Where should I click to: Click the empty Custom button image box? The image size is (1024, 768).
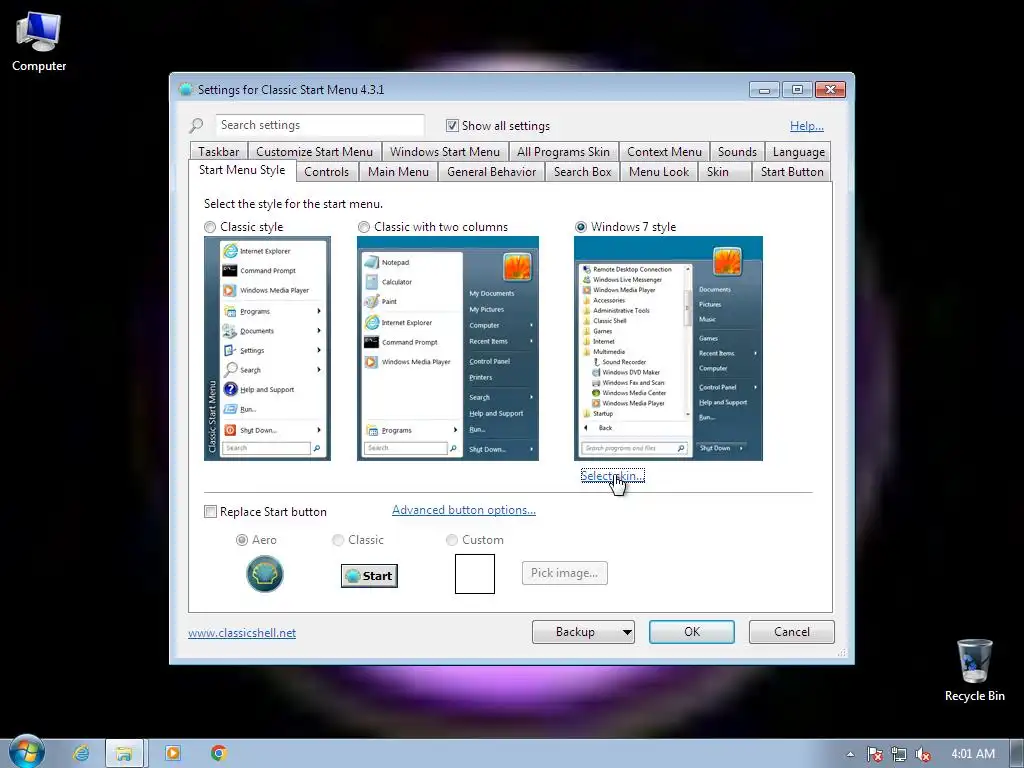coord(475,574)
